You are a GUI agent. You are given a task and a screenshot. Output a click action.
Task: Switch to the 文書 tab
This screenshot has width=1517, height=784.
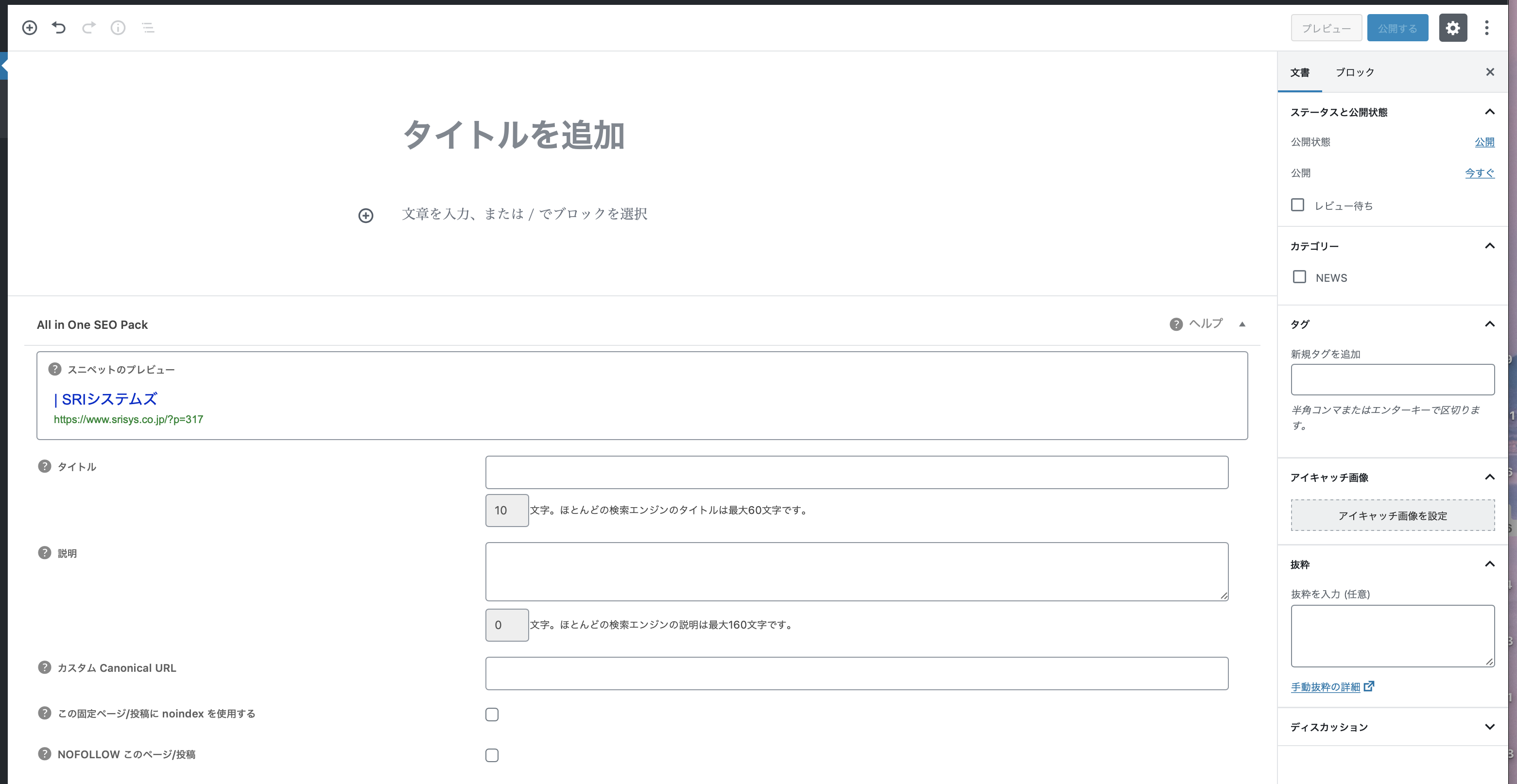click(x=1300, y=72)
